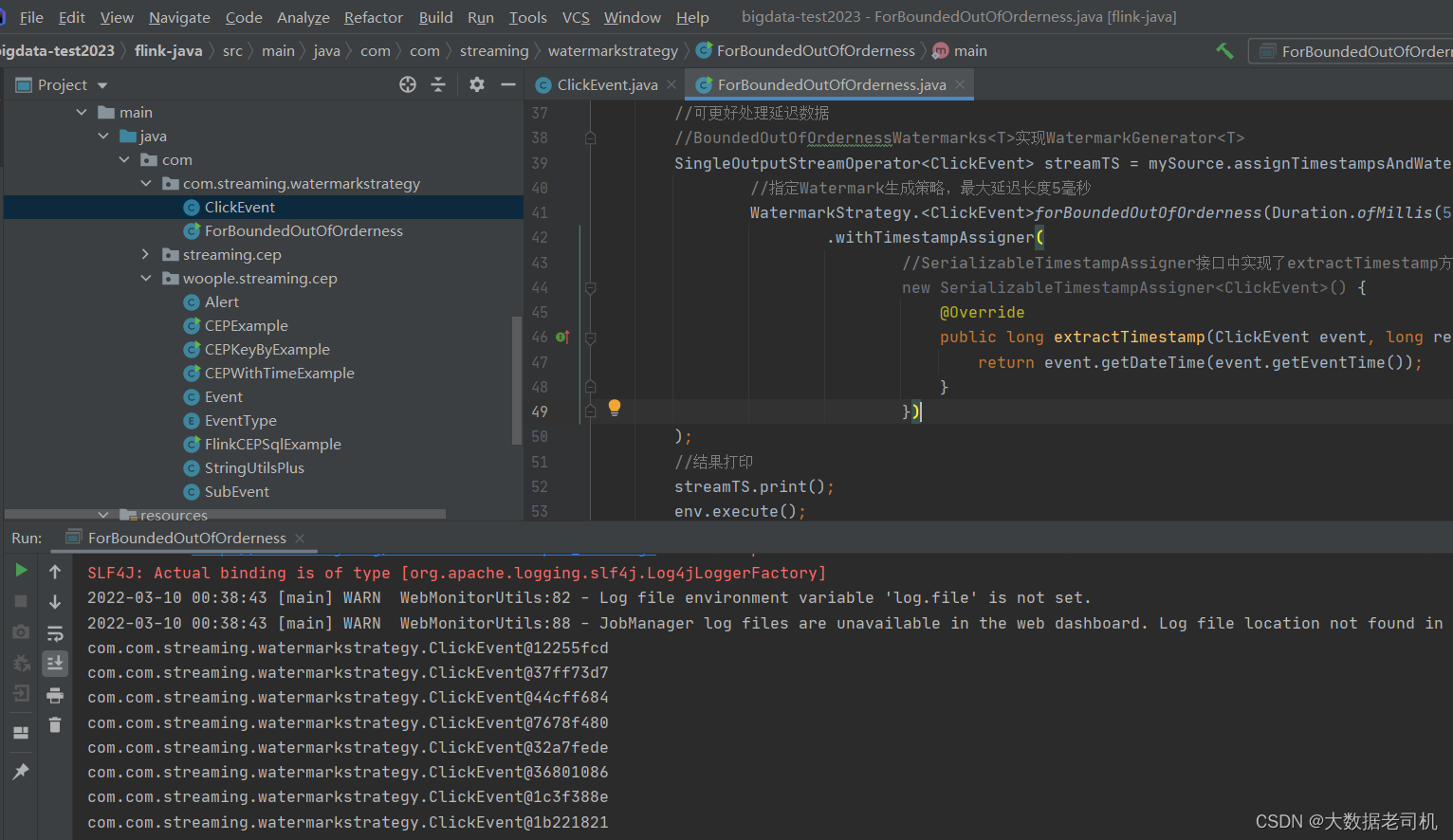Expand the streaming.cep package

tap(146, 254)
